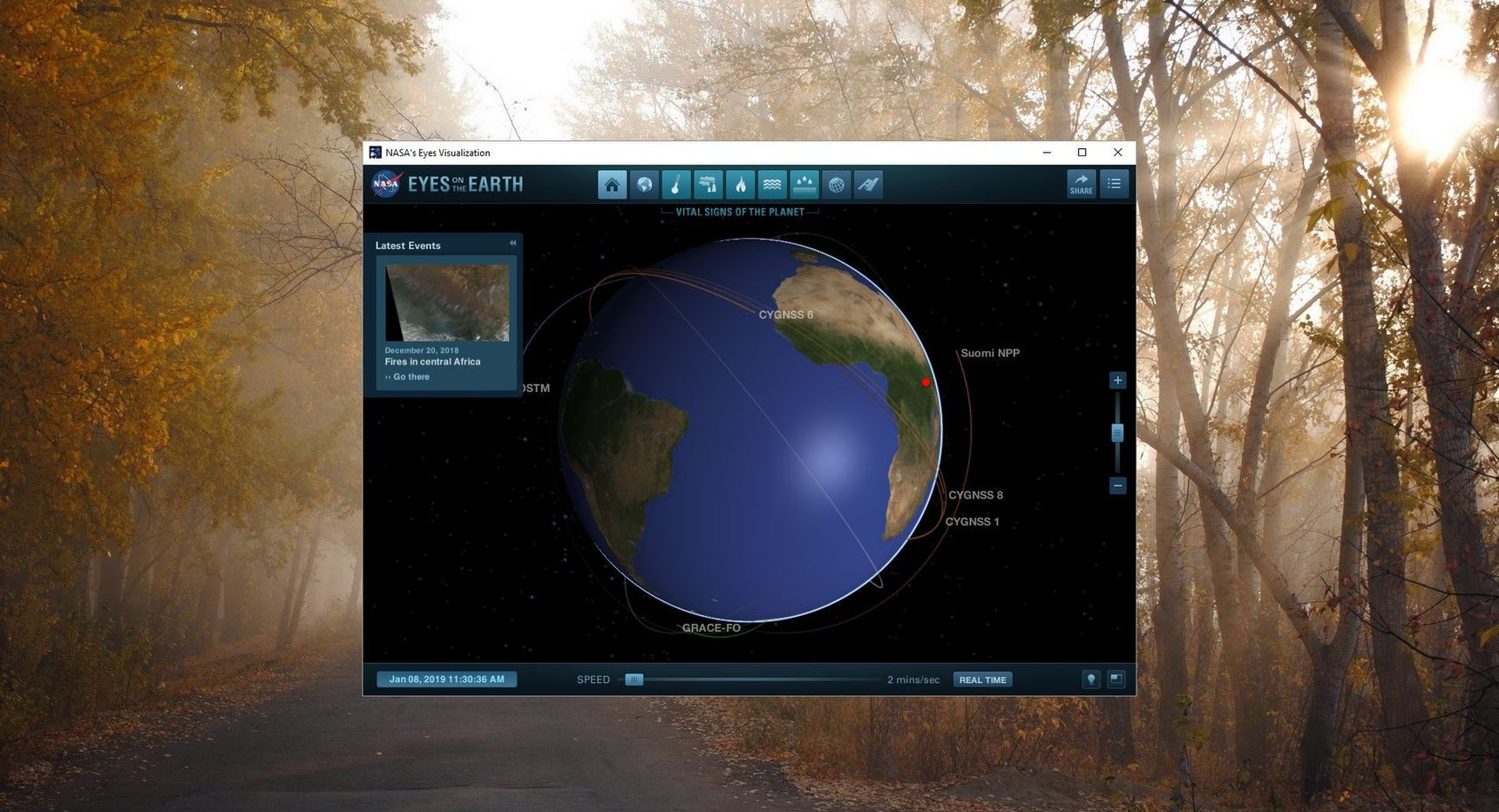Click the speed slider handle
The image size is (1499, 812).
pos(634,680)
